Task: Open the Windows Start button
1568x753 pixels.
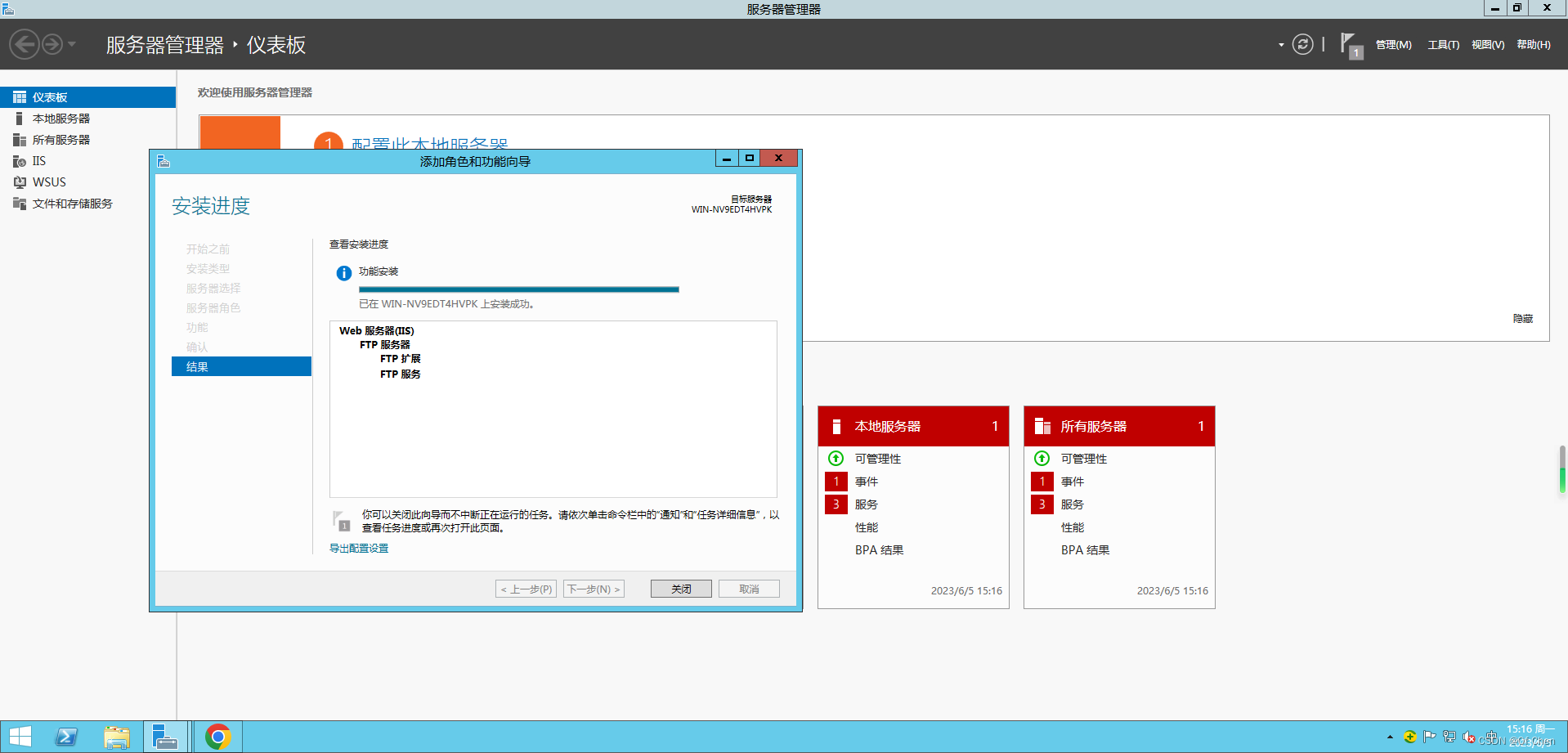Action: coord(20,737)
